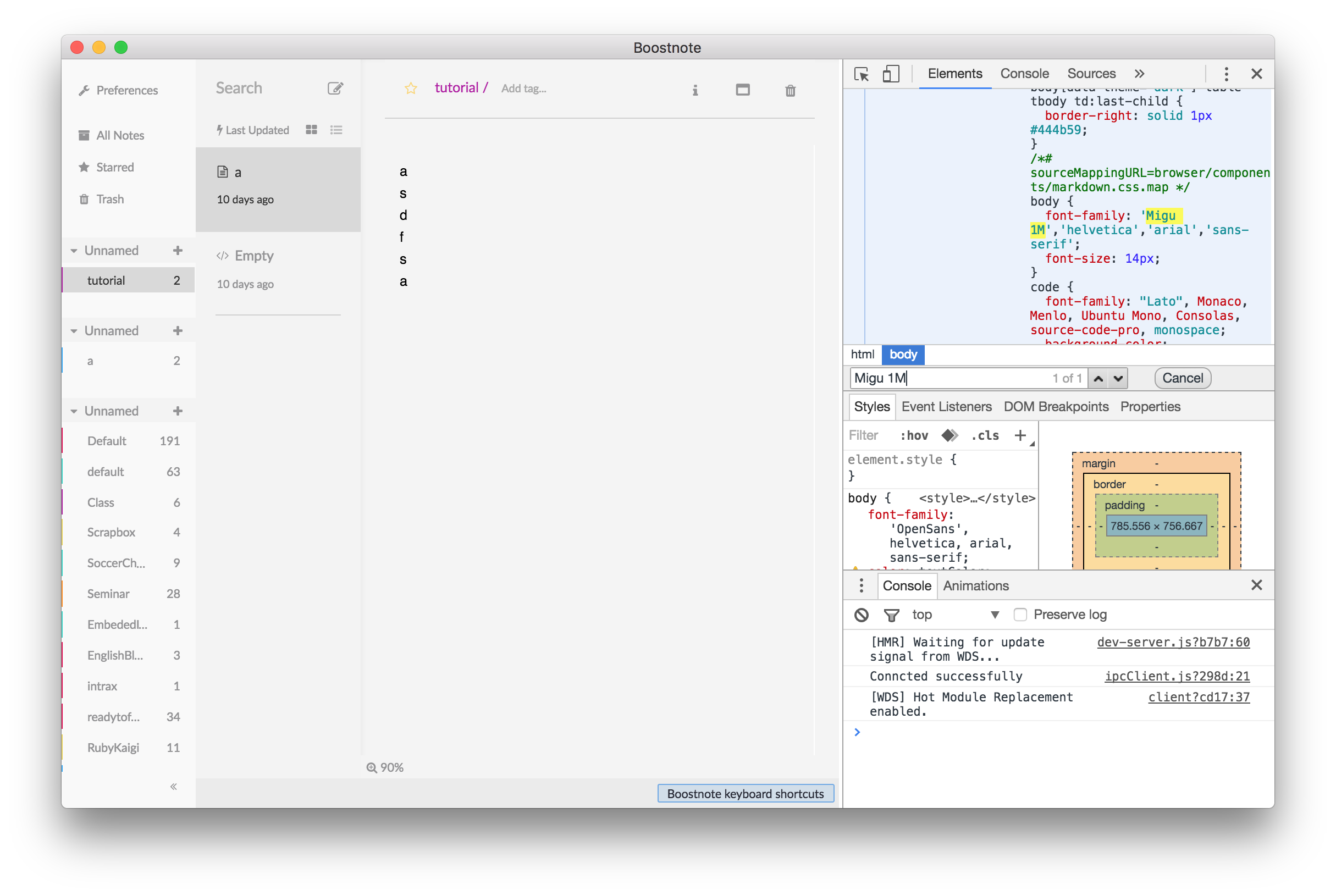Switch to Sources tab in DevTools
The height and width of the screenshot is (896, 1336).
click(x=1091, y=74)
